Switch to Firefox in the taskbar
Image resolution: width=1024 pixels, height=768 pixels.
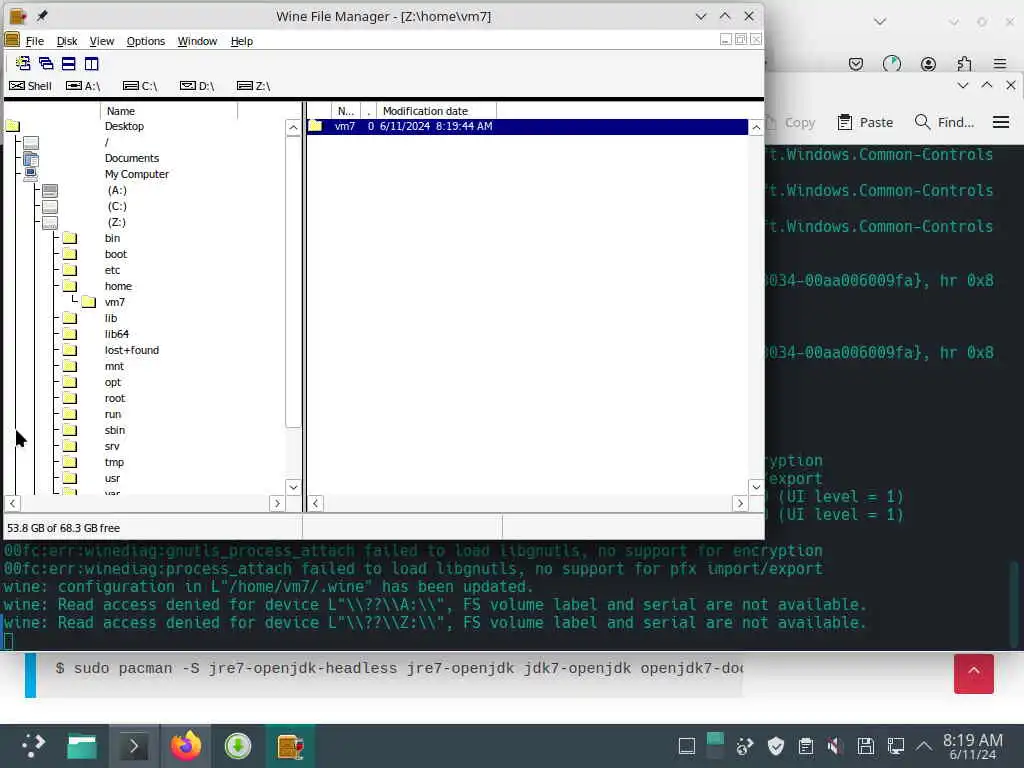tap(186, 746)
